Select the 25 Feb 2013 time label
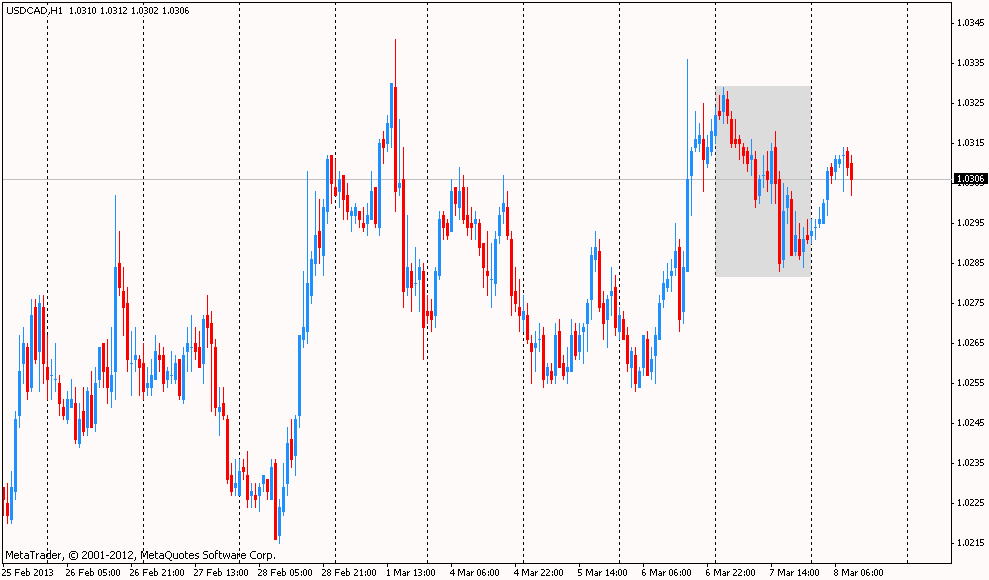This screenshot has width=989, height=580. pyautogui.click(x=29, y=573)
